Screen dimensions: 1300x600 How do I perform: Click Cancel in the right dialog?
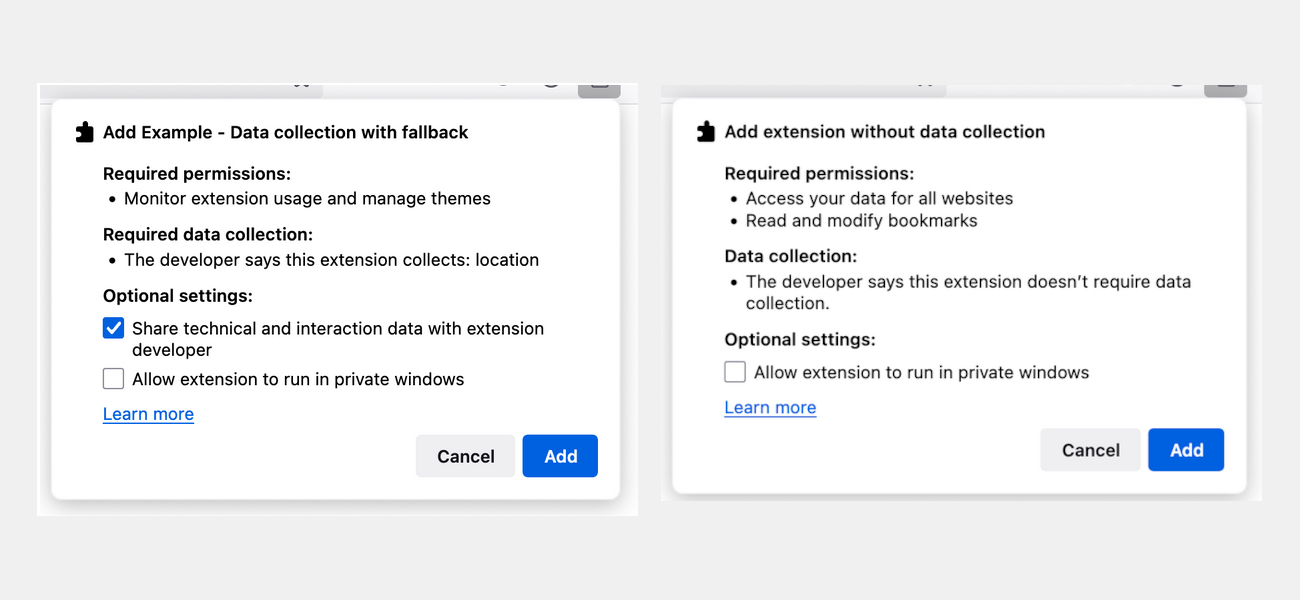coord(1090,450)
